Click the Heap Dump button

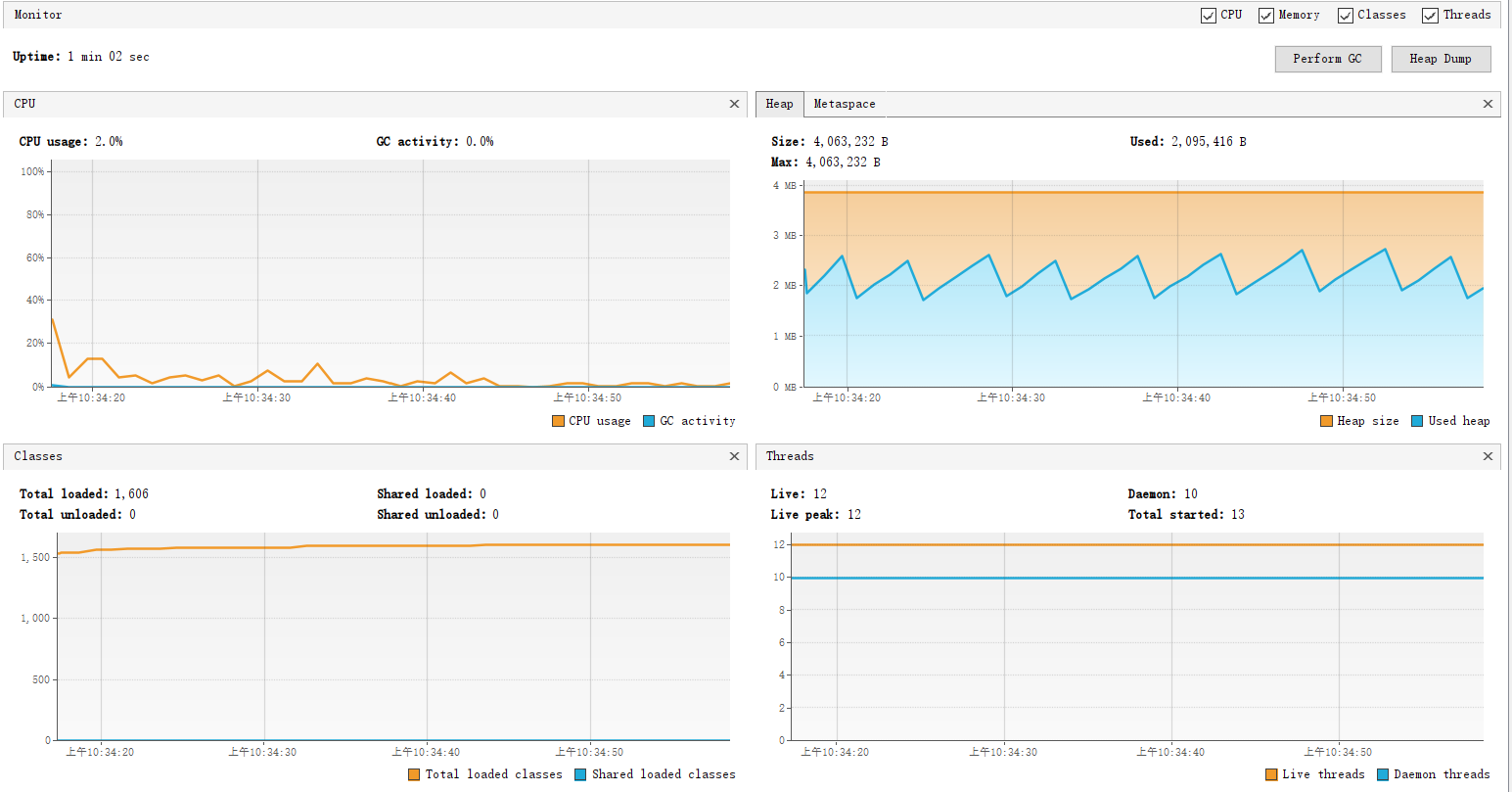click(x=1441, y=59)
